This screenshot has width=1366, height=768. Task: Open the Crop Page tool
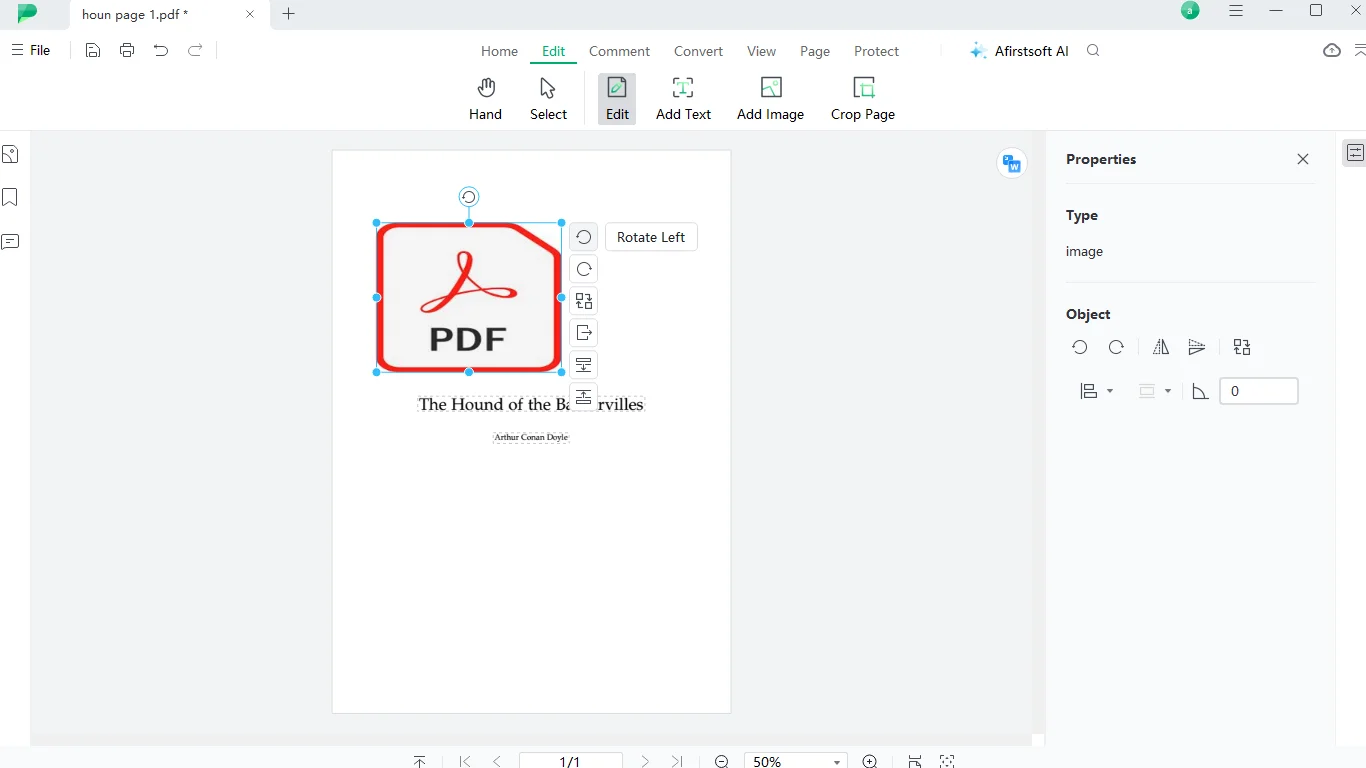point(863,99)
